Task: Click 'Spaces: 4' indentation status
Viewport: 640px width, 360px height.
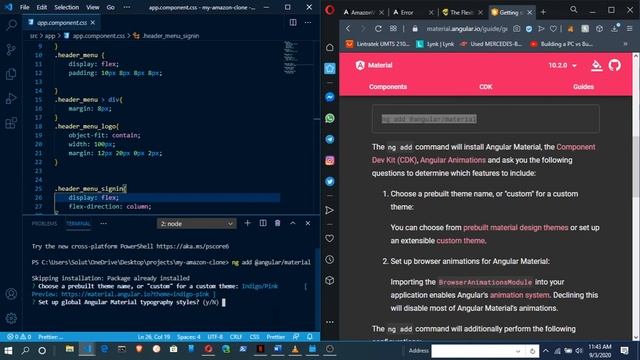Action: [x=189, y=337]
